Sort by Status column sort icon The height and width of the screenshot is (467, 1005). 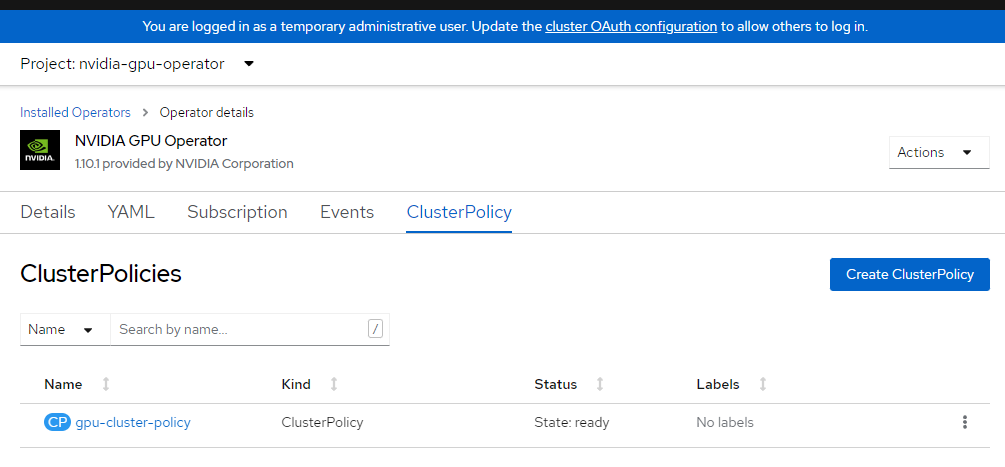coord(600,384)
